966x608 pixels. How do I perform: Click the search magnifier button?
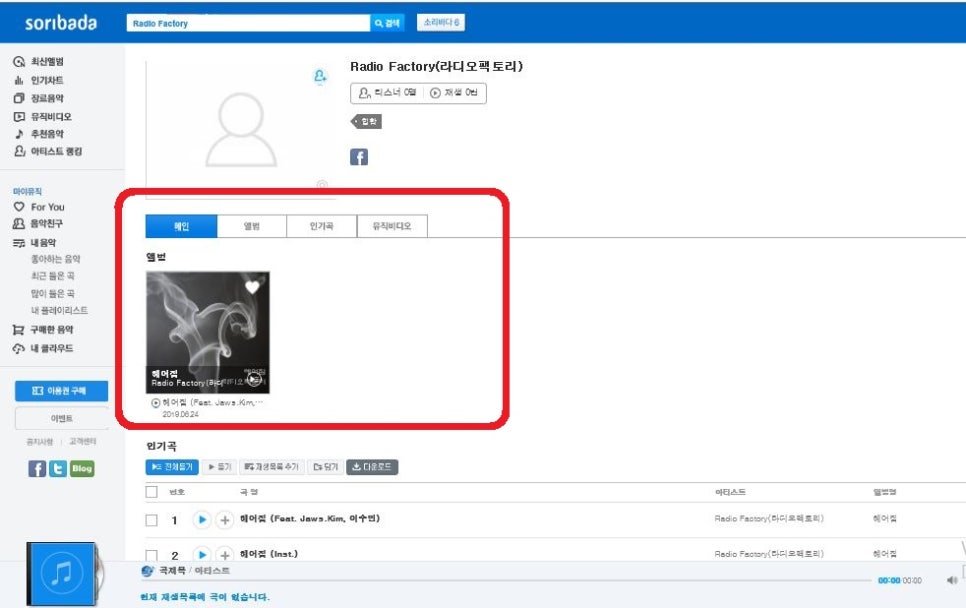(387, 23)
